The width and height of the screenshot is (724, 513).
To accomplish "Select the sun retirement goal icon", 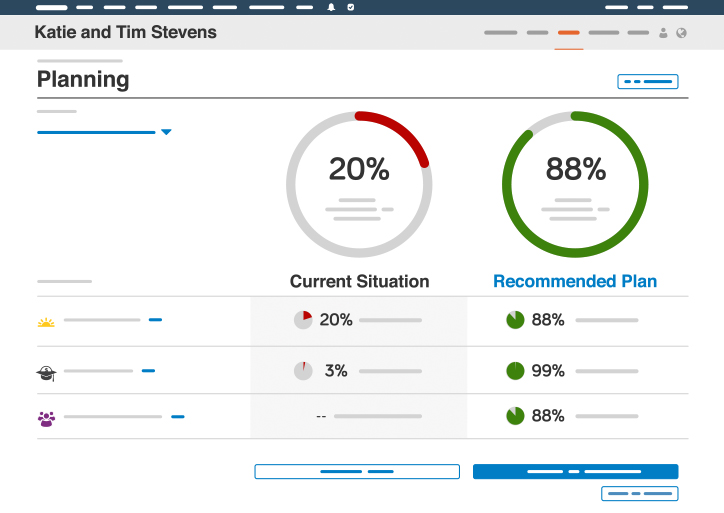I will [46, 322].
